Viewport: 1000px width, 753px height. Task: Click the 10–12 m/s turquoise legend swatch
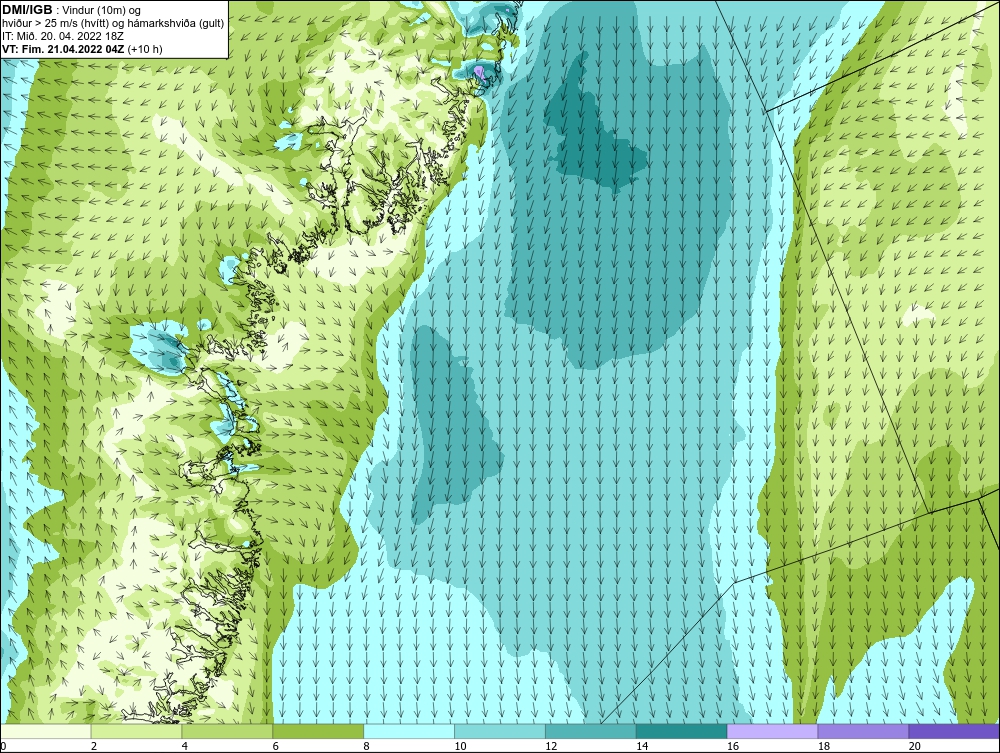pyautogui.click(x=500, y=731)
